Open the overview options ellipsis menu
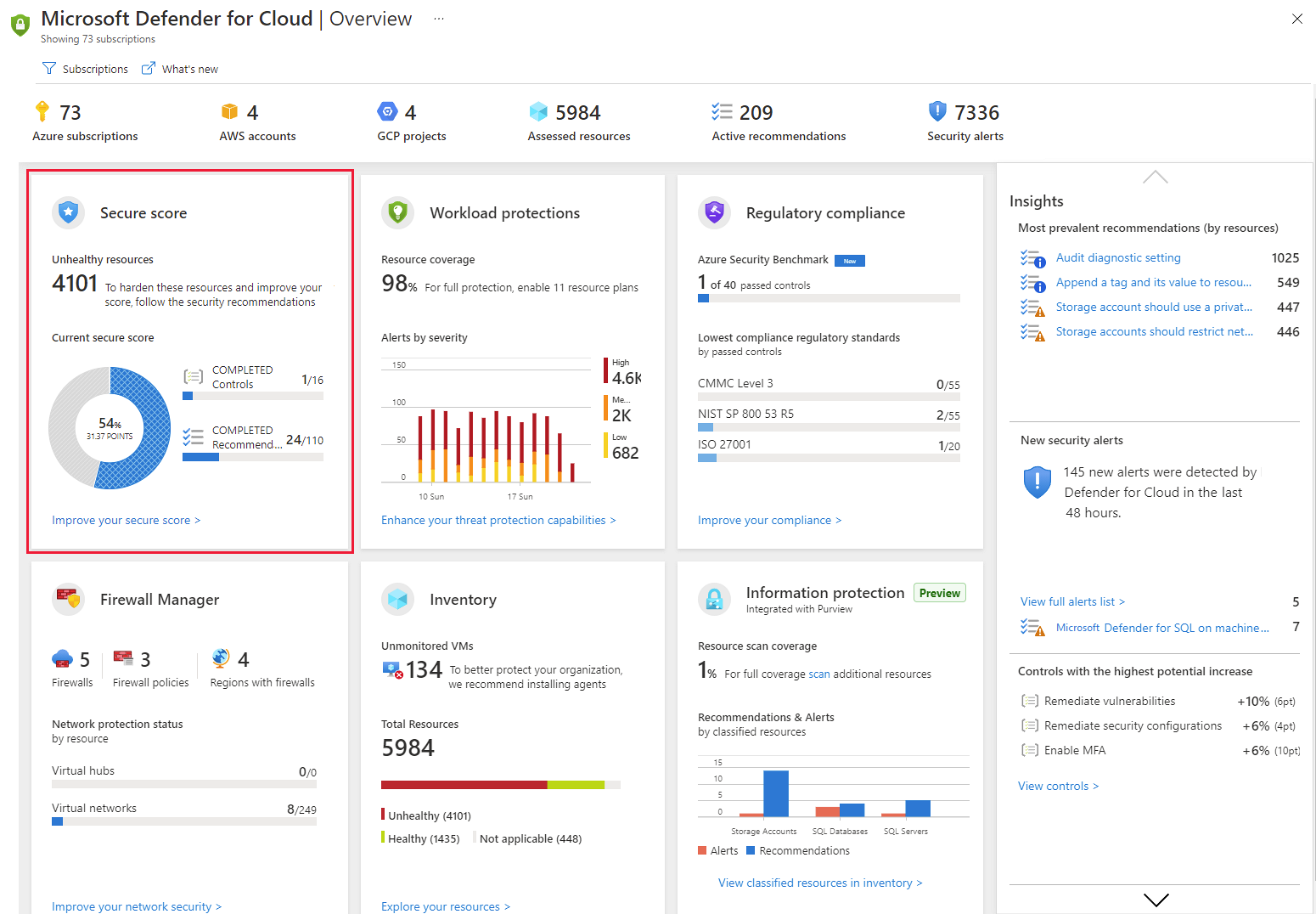Viewport: 1316px width, 914px height. [x=438, y=19]
